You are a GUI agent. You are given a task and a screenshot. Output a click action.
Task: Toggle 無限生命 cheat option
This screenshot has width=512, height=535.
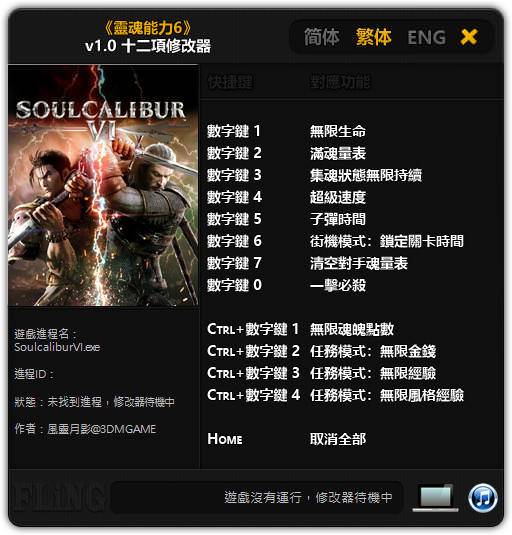(x=338, y=131)
